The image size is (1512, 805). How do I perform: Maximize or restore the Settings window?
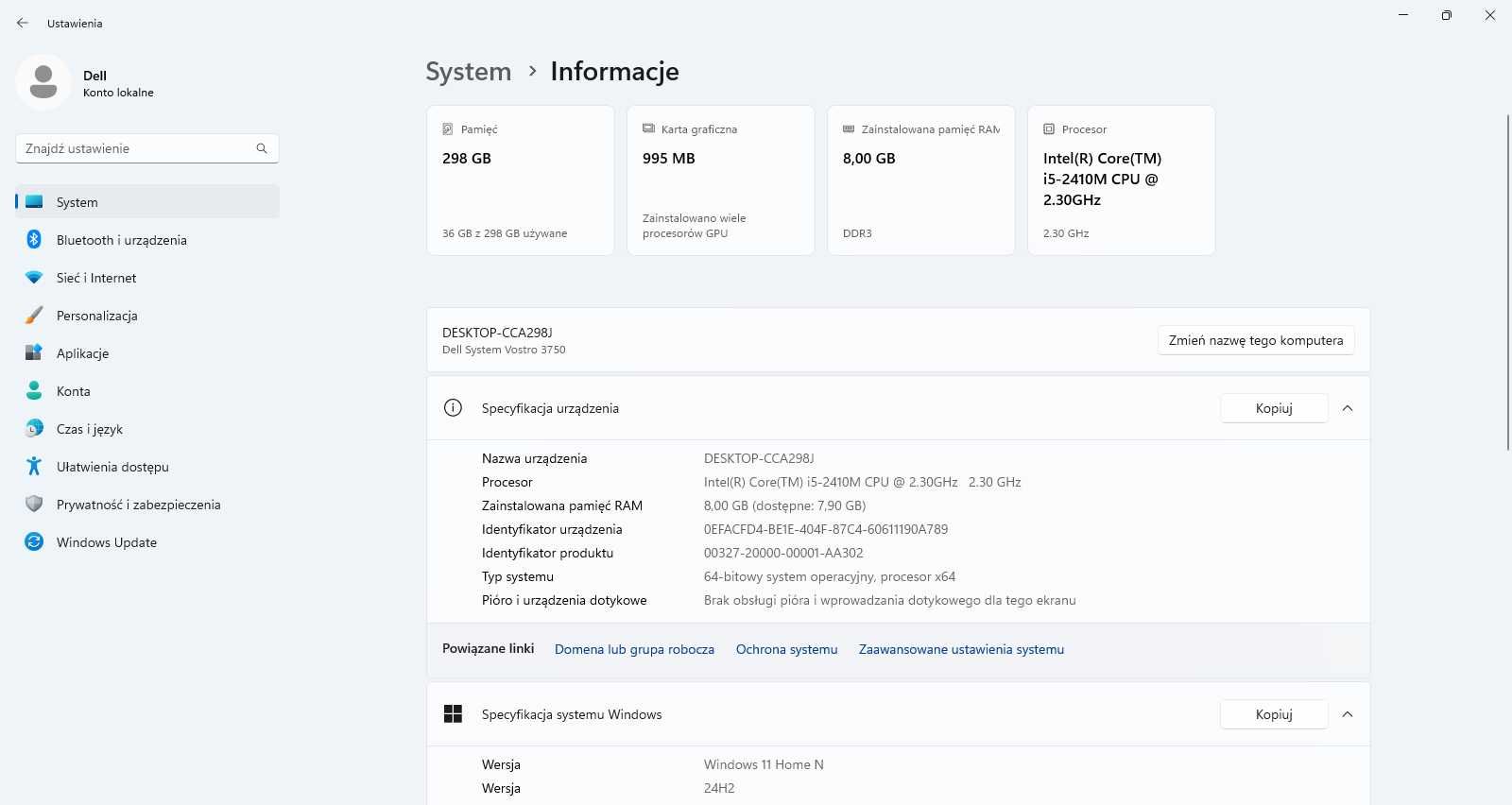(1446, 15)
